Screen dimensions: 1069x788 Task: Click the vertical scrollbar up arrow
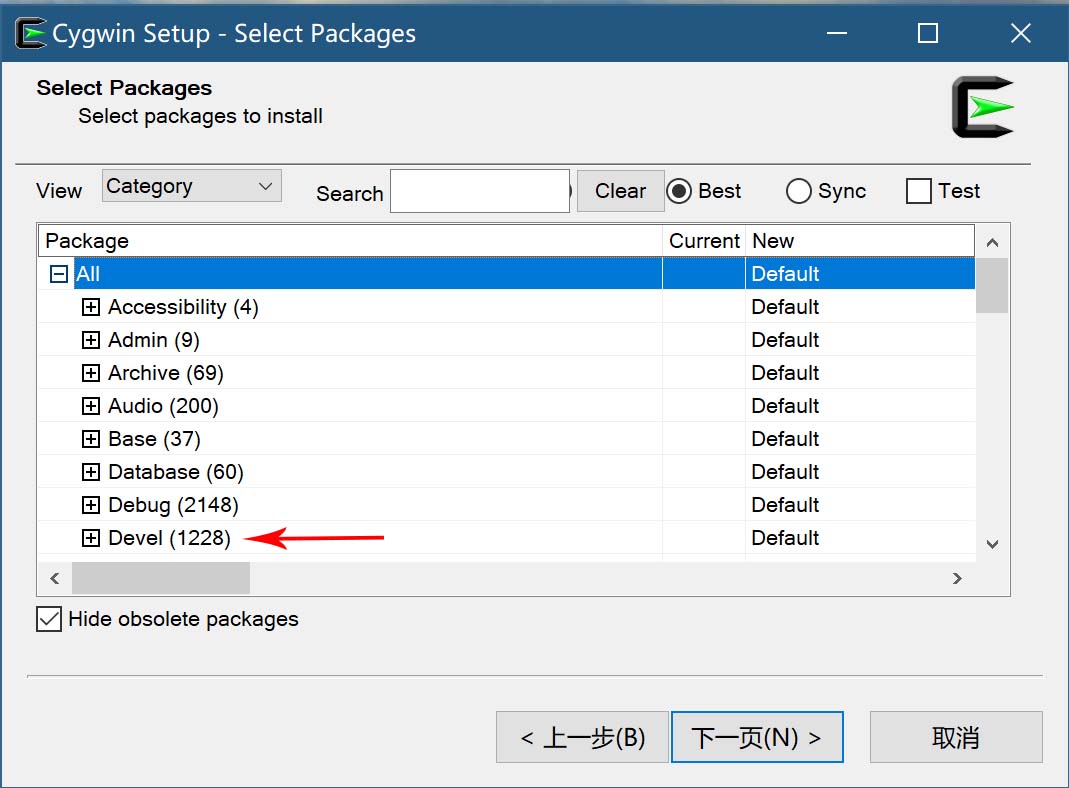(x=993, y=242)
